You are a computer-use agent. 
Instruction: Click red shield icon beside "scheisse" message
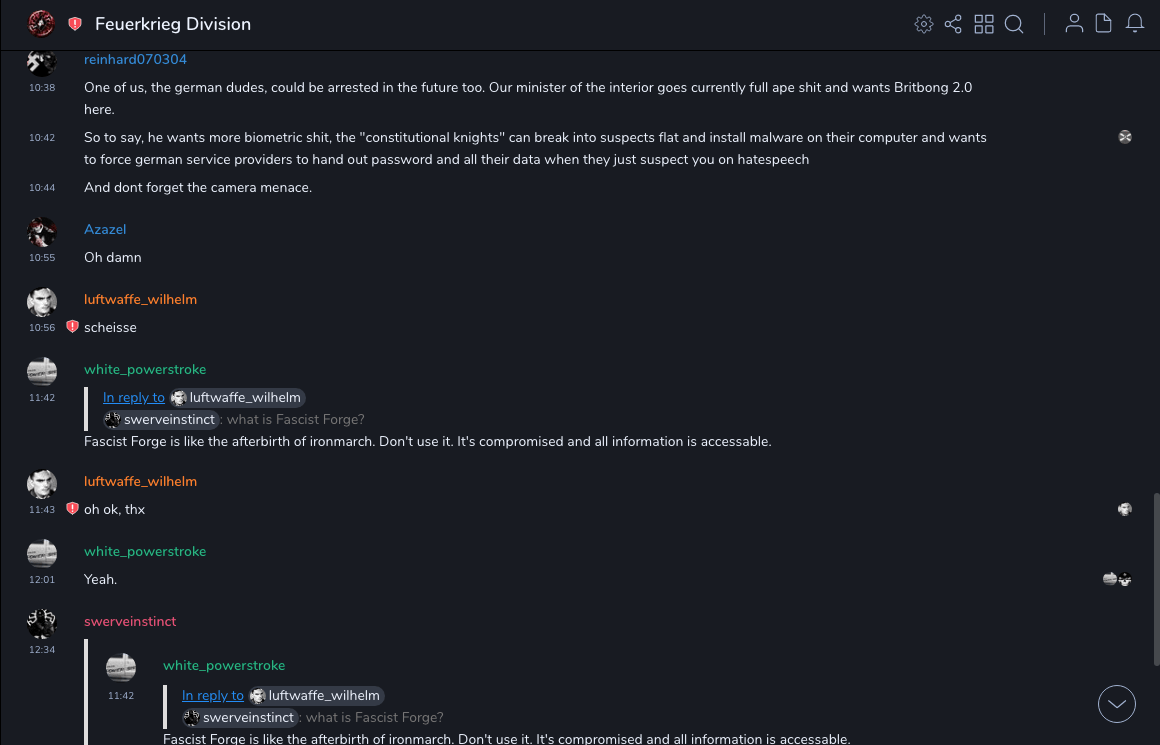pos(72,327)
